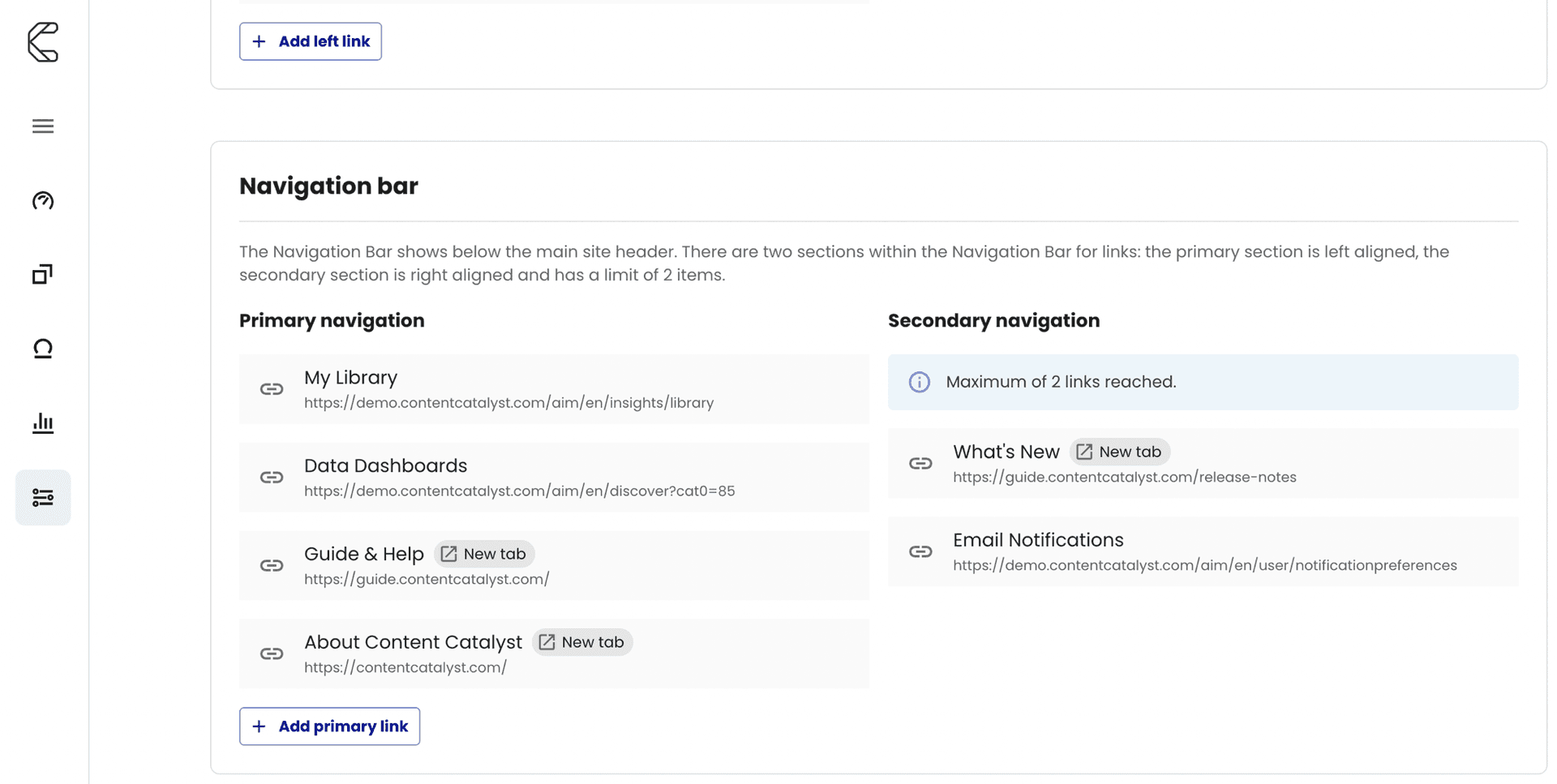
Task: Select the stacked squares sidebar icon
Action: tap(43, 274)
